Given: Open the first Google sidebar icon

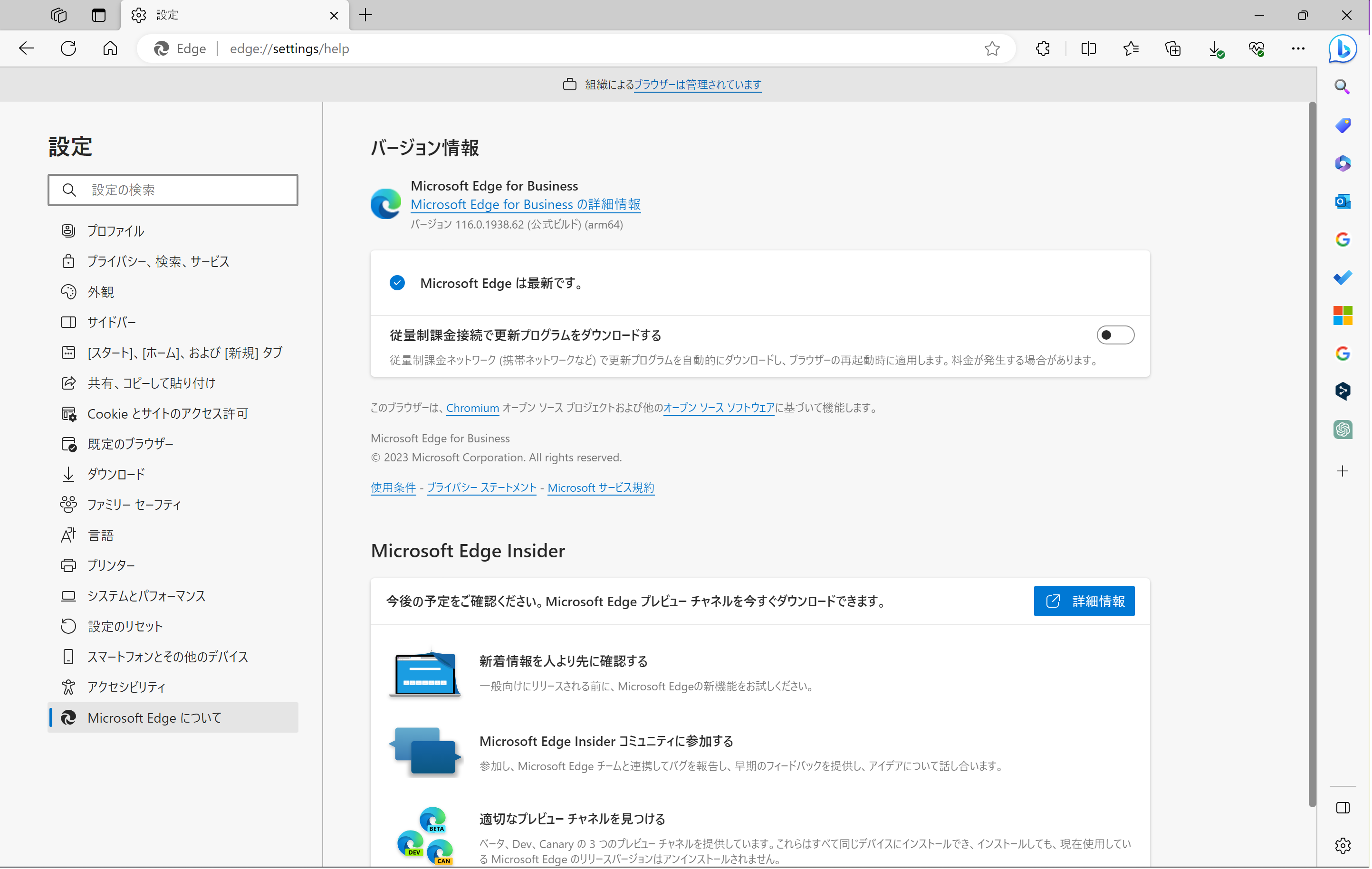Looking at the screenshot, I should click(1343, 239).
